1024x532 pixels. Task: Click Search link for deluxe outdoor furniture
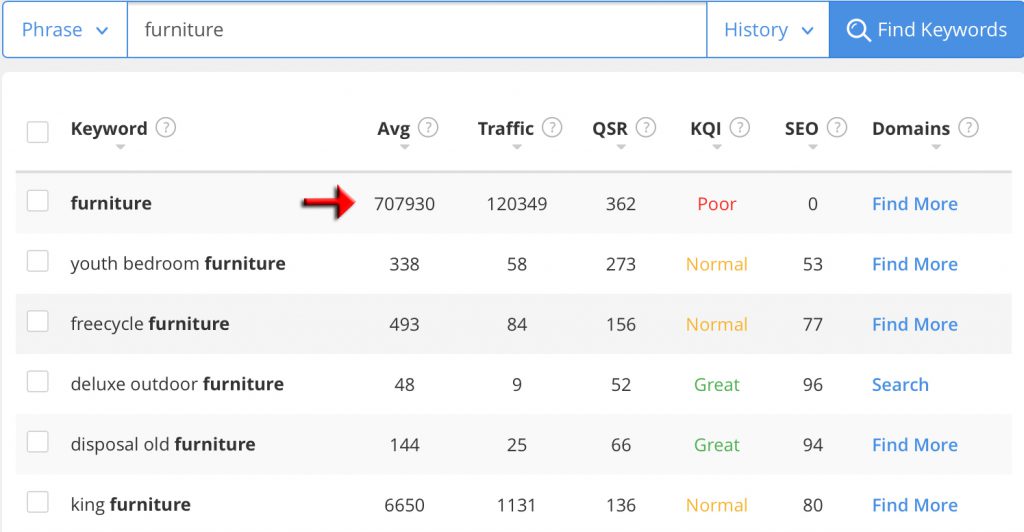pos(900,384)
